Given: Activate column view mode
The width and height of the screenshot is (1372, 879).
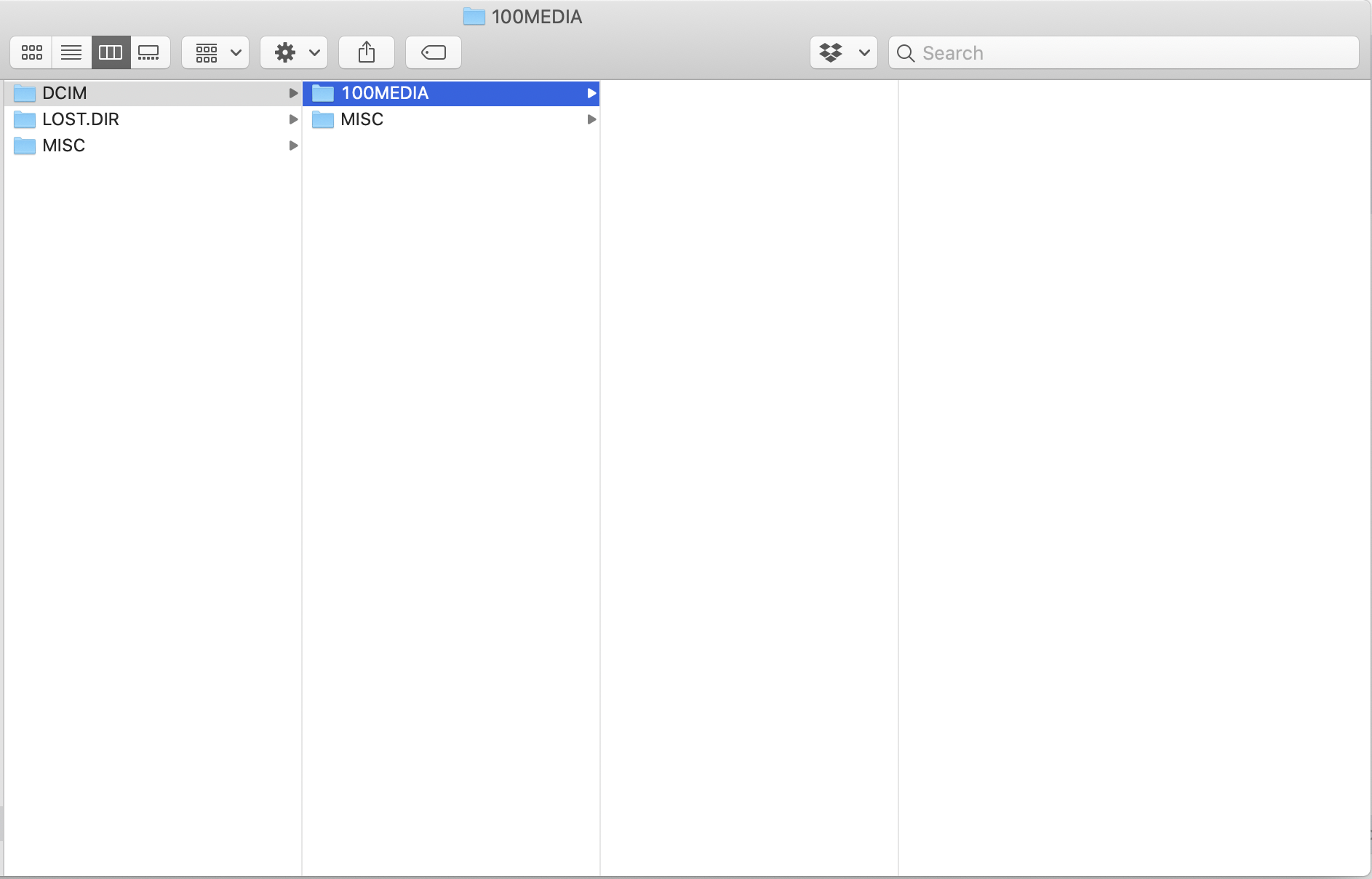Looking at the screenshot, I should (x=111, y=52).
